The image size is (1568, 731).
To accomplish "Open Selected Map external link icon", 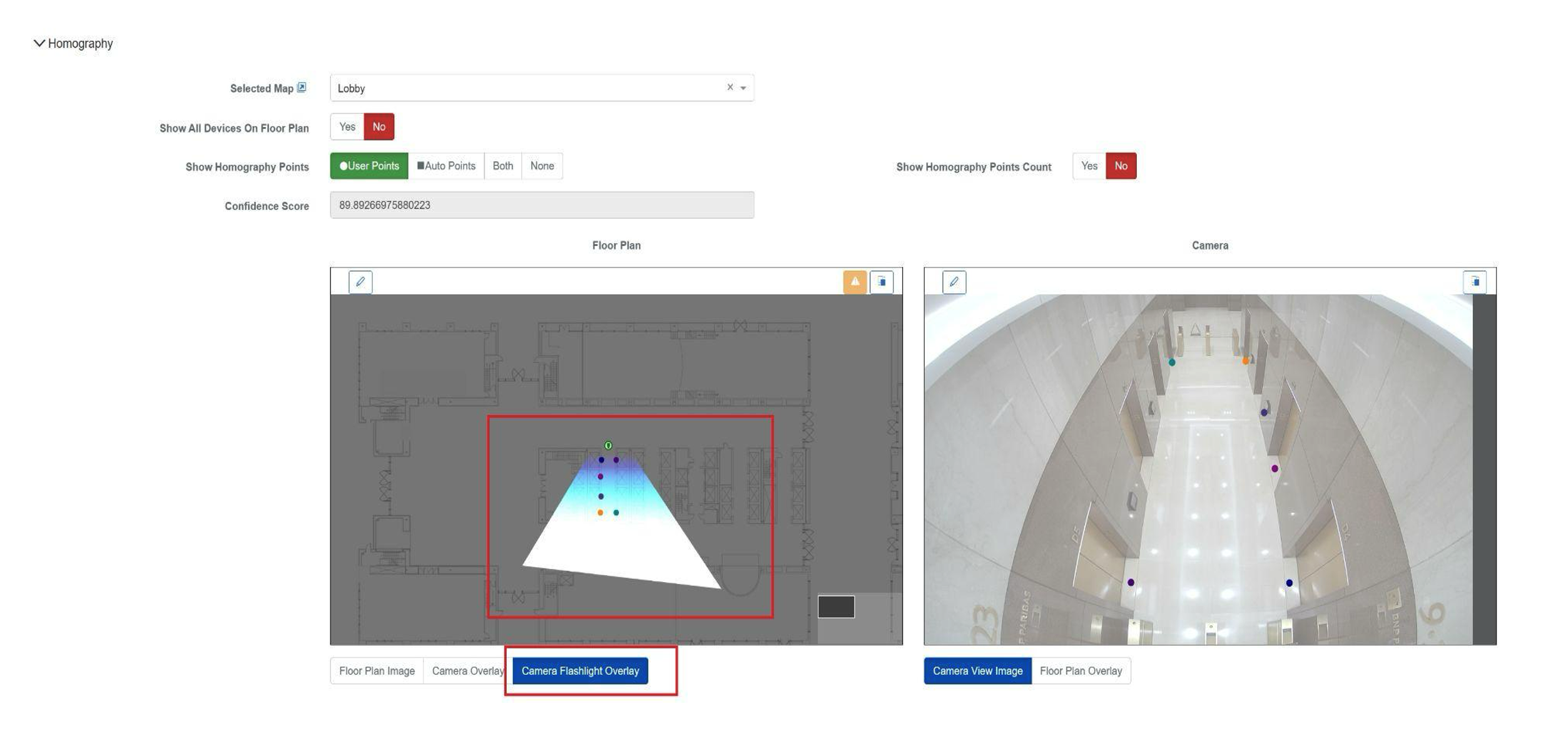I will point(302,88).
